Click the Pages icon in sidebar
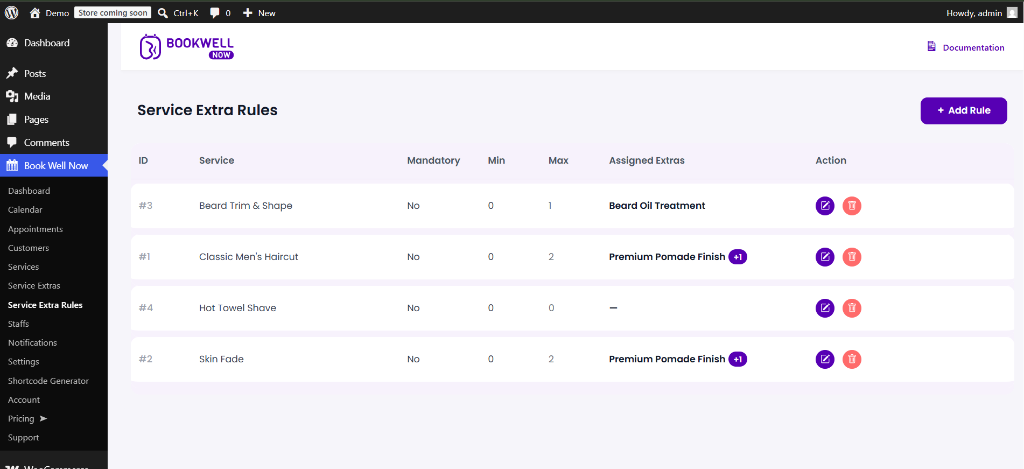 coord(12,120)
